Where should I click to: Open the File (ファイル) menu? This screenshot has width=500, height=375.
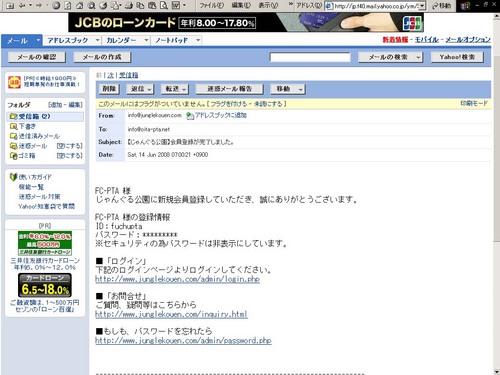(211, 5)
